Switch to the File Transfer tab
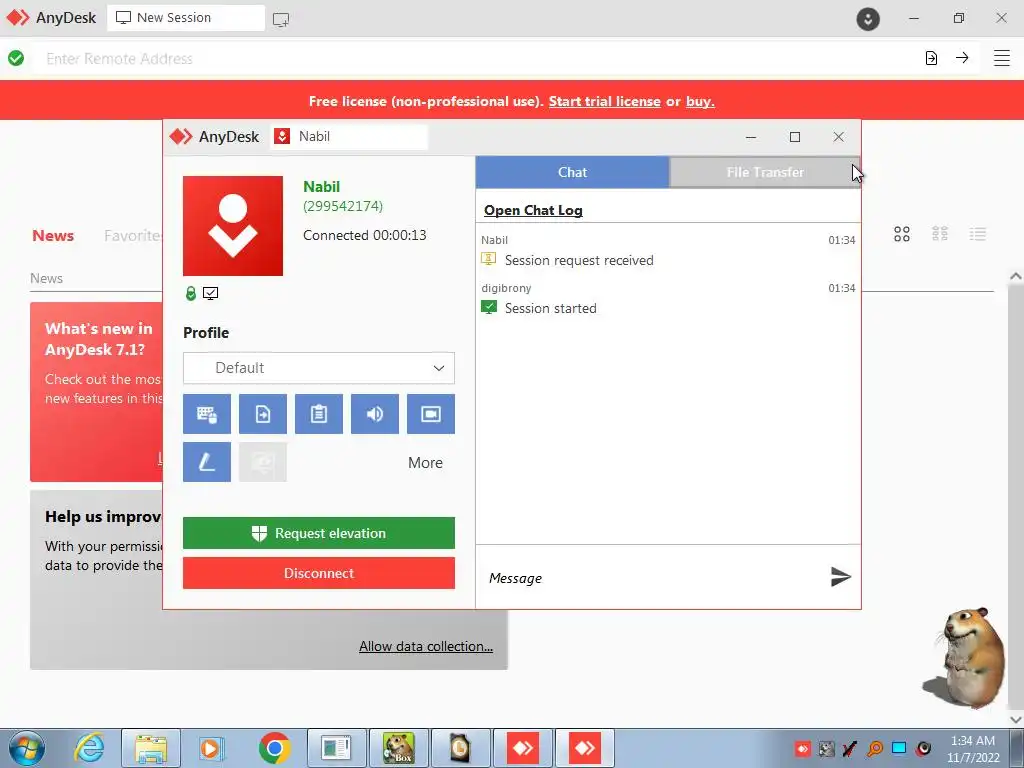The height and width of the screenshot is (768, 1024). click(x=765, y=172)
